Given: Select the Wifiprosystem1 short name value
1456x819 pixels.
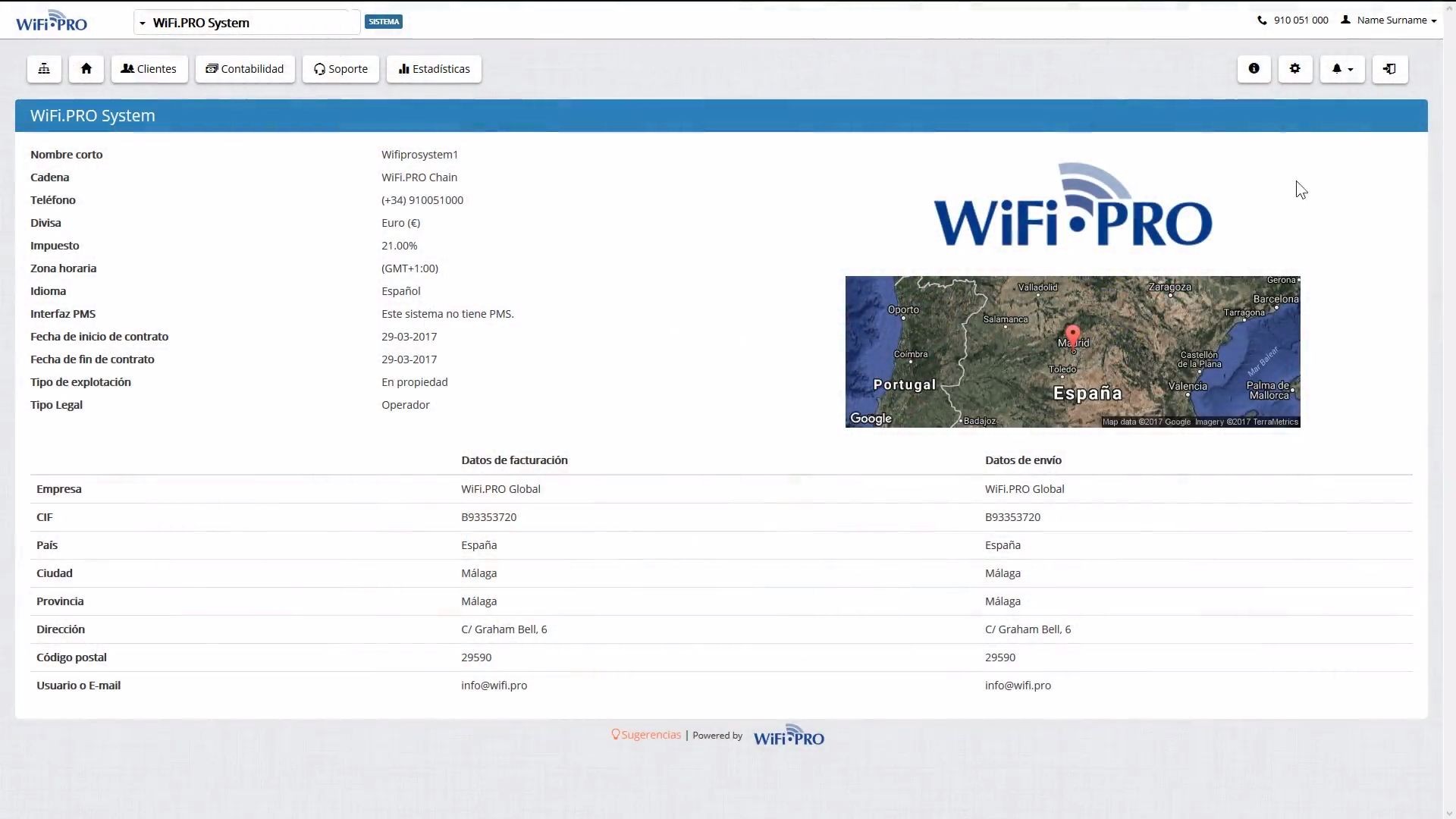Looking at the screenshot, I should (419, 155).
